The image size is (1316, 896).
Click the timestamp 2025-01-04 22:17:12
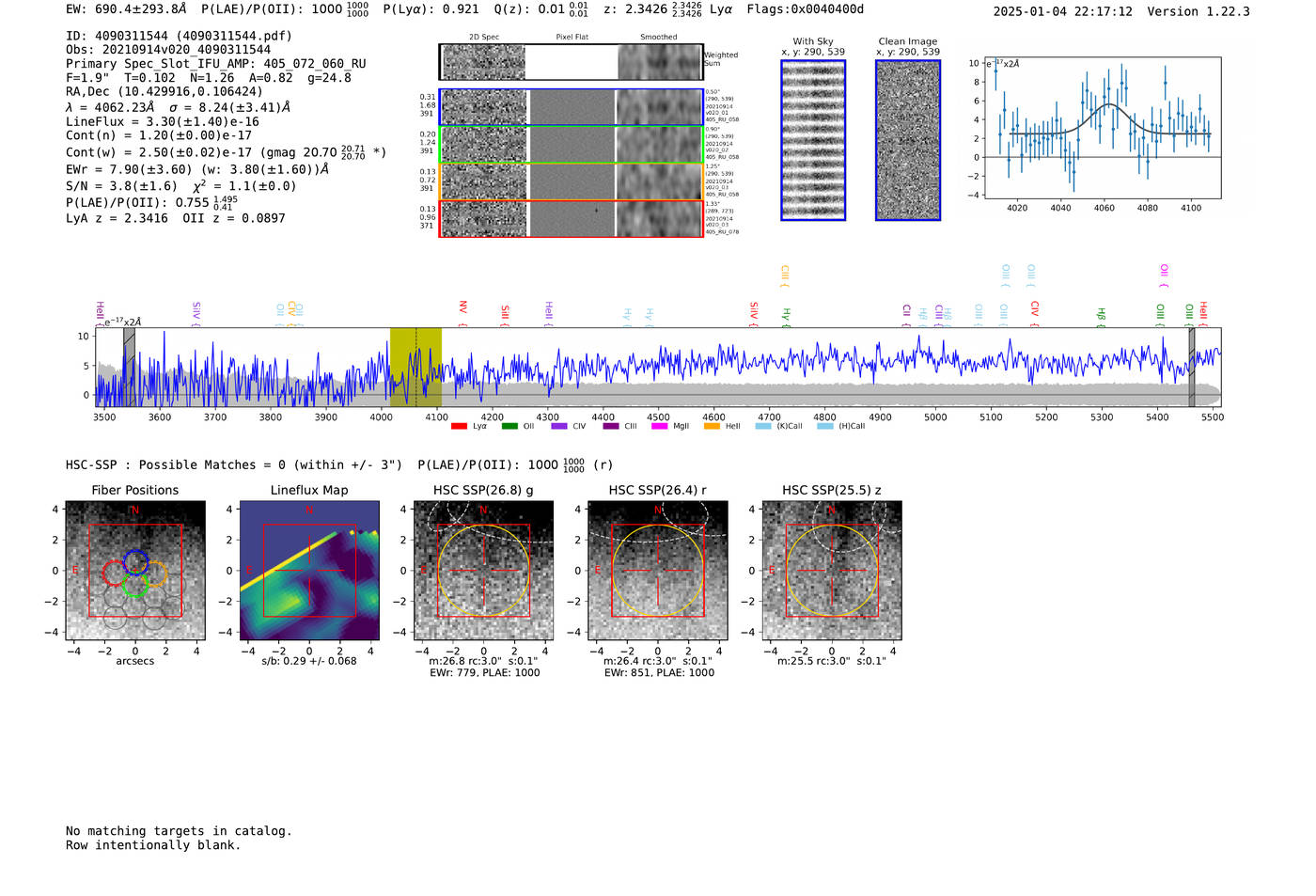click(x=1063, y=11)
